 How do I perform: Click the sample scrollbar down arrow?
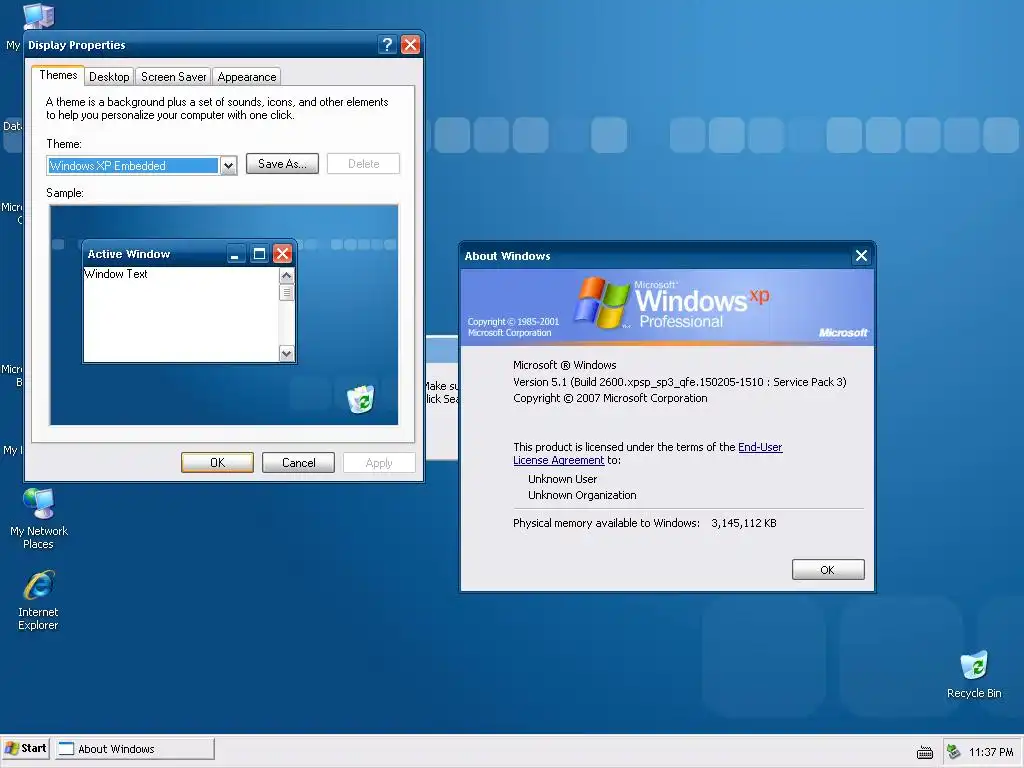tap(286, 353)
